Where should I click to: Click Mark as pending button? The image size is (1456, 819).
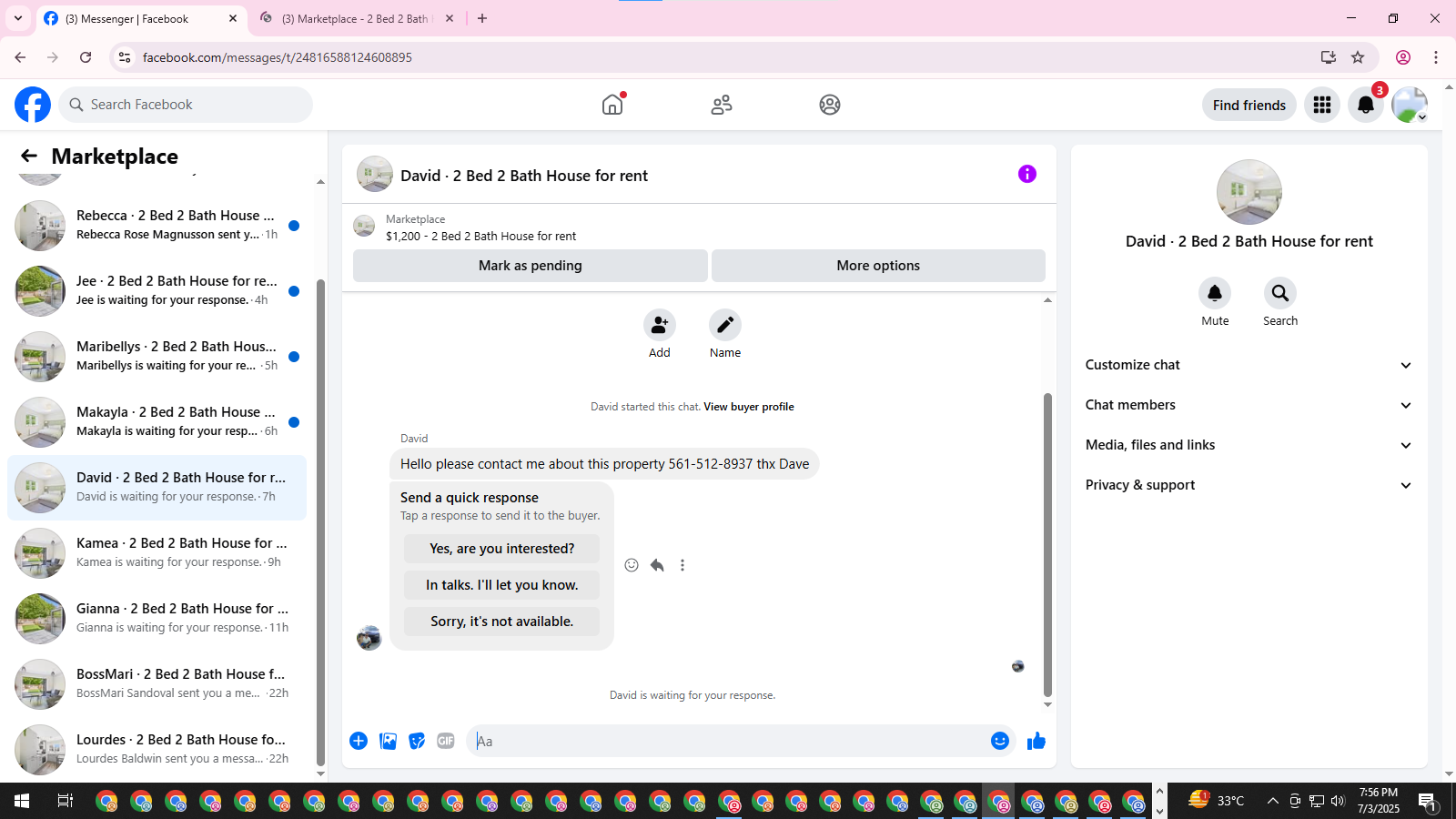tap(531, 266)
